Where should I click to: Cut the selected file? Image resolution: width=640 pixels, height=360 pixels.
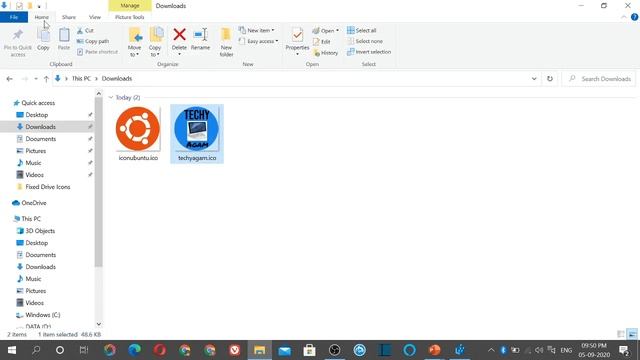pos(85,31)
